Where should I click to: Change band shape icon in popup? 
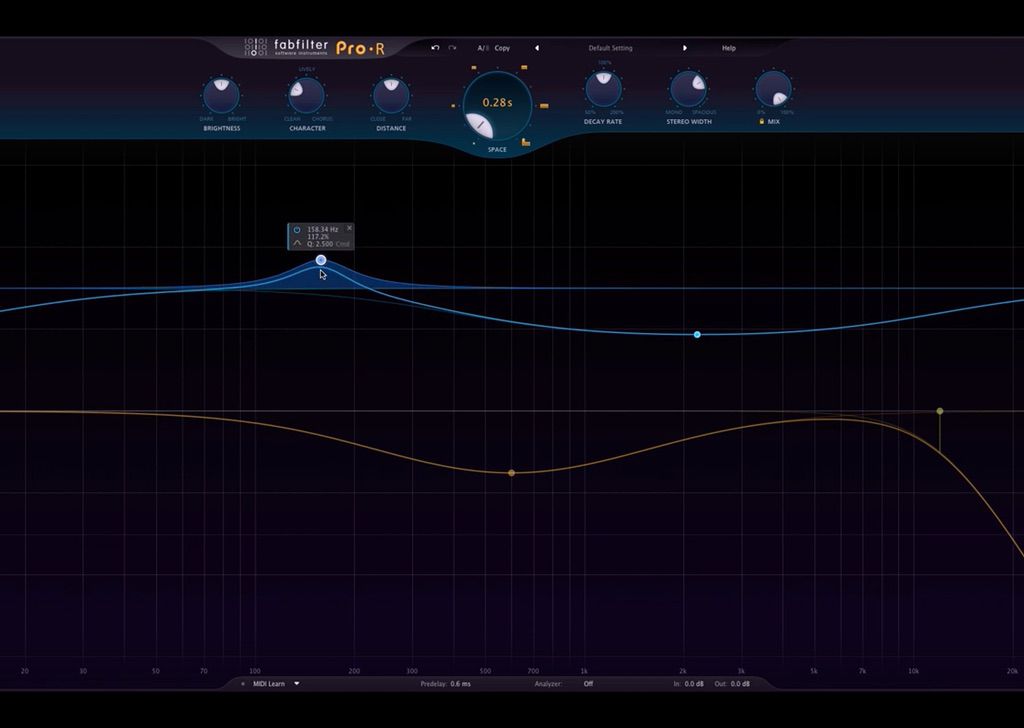tap(297, 244)
